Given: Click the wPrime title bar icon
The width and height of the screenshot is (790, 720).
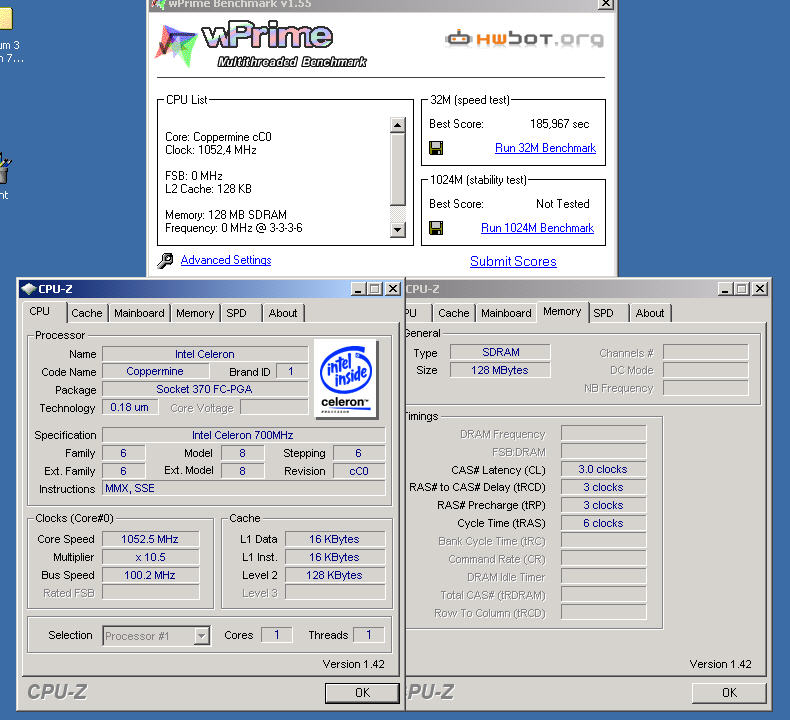Looking at the screenshot, I should point(158,4).
